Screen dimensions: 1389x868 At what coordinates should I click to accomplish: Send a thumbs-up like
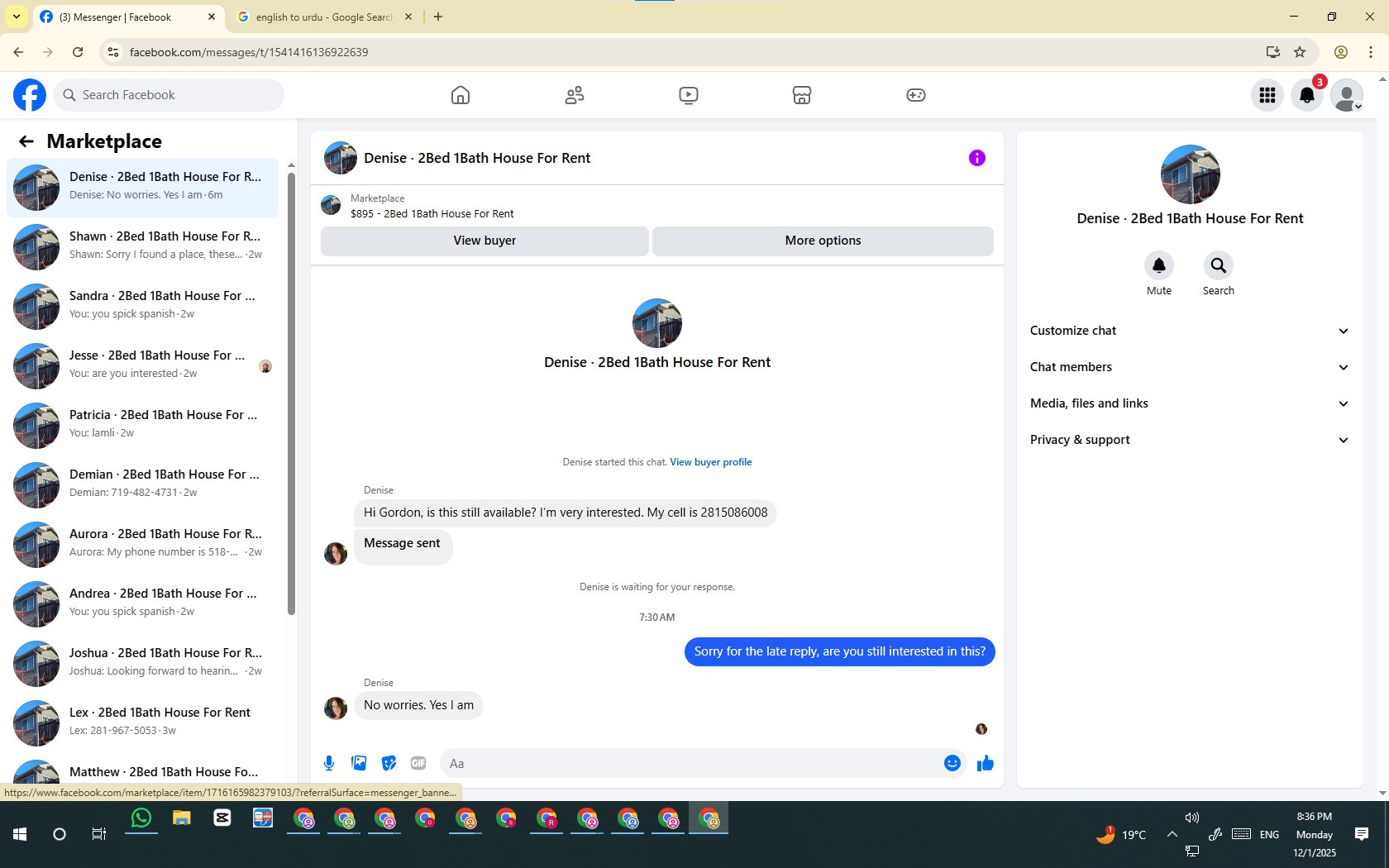(986, 763)
